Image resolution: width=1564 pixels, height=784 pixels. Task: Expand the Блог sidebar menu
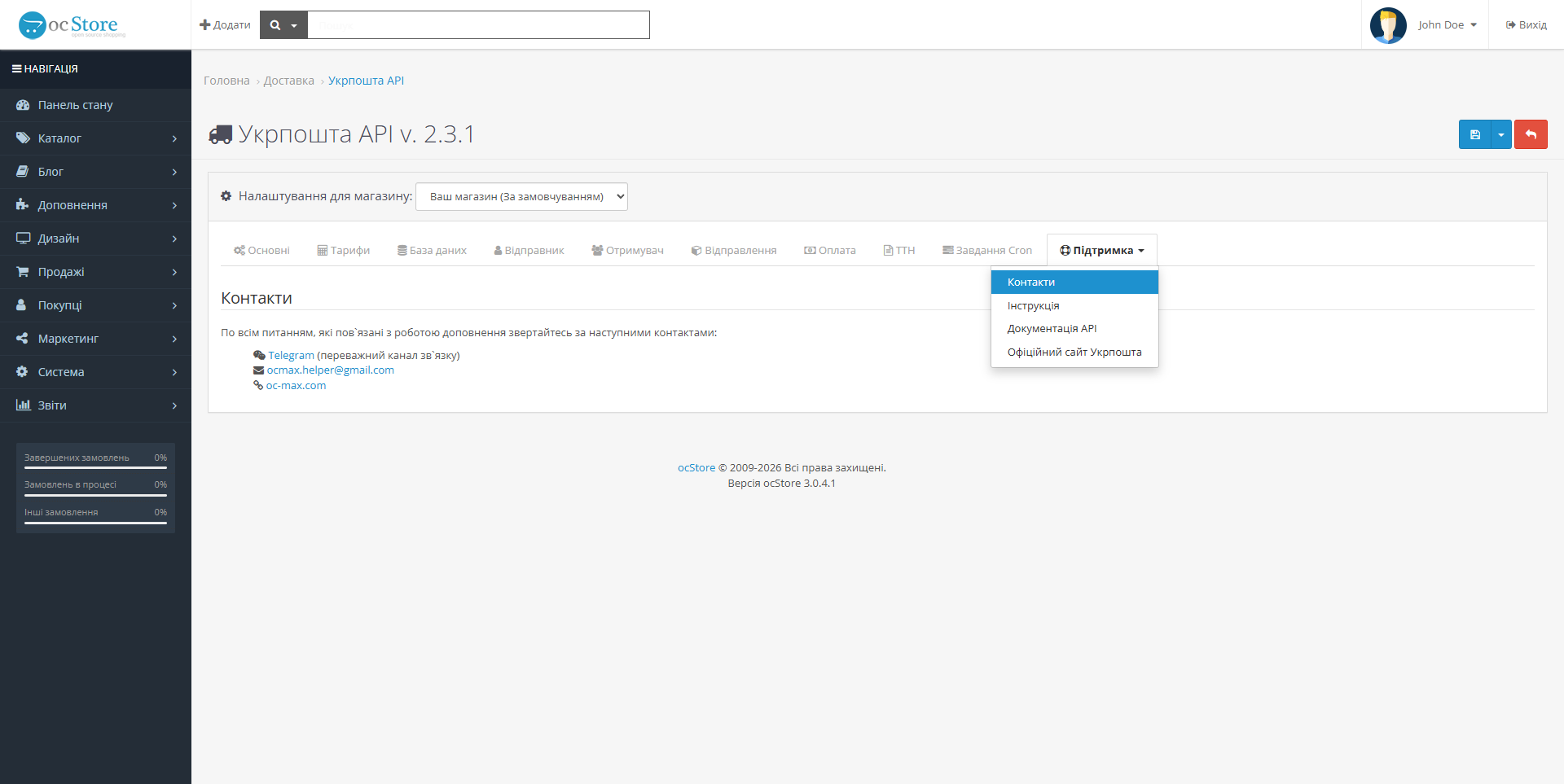click(x=95, y=172)
